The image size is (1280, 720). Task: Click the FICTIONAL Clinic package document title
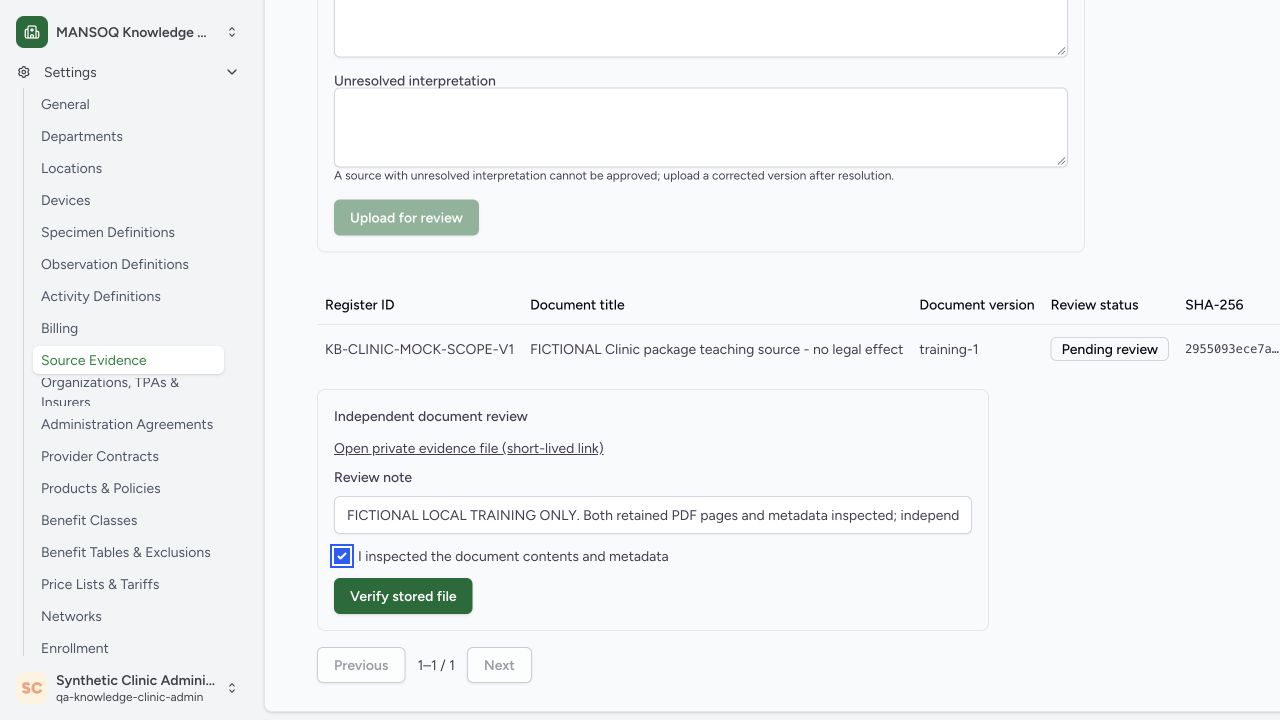point(717,349)
